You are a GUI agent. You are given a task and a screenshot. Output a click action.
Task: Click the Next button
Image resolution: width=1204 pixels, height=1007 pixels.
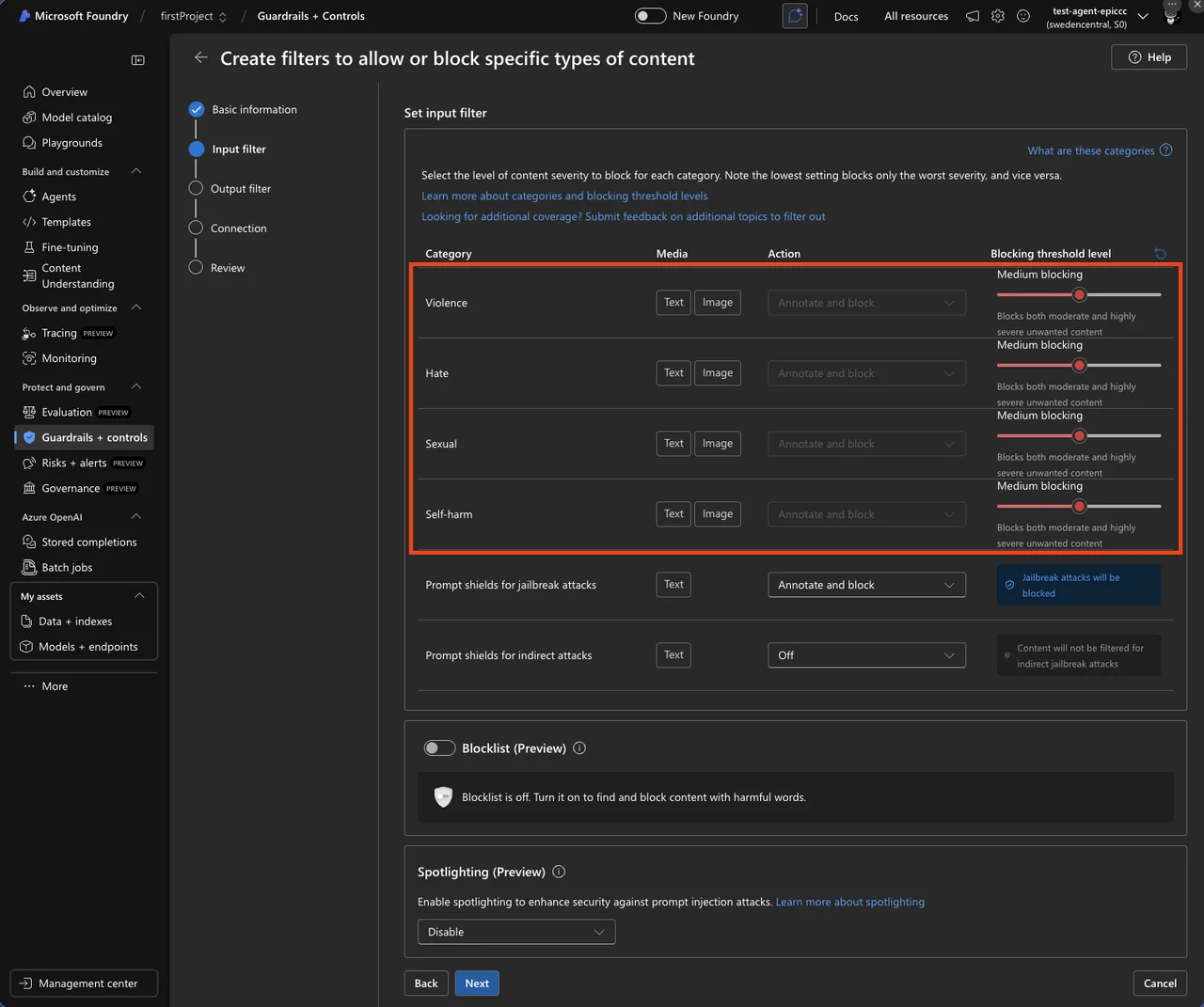click(x=477, y=983)
